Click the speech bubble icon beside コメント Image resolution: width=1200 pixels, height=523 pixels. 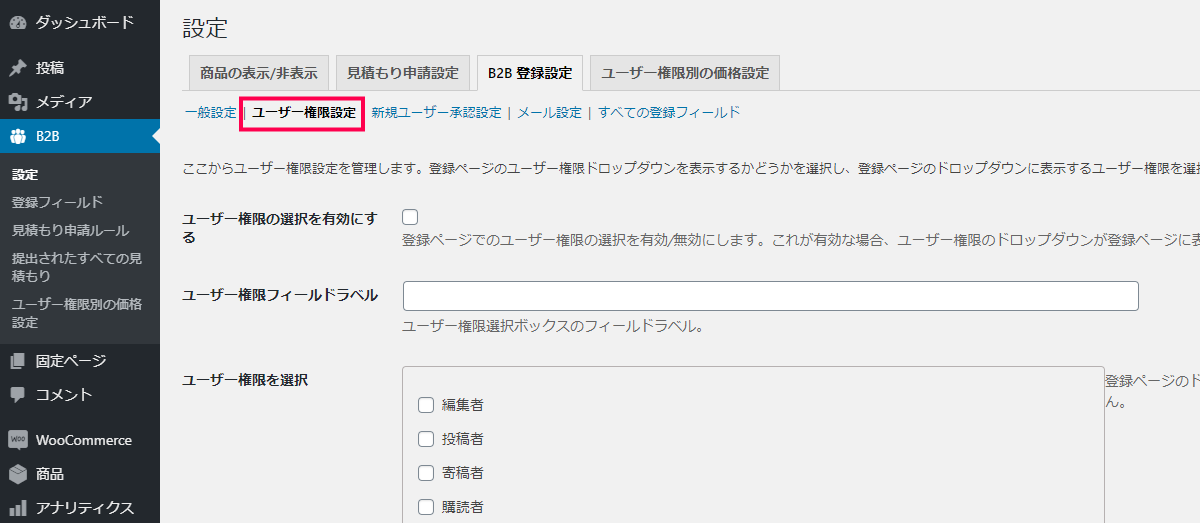(x=18, y=395)
